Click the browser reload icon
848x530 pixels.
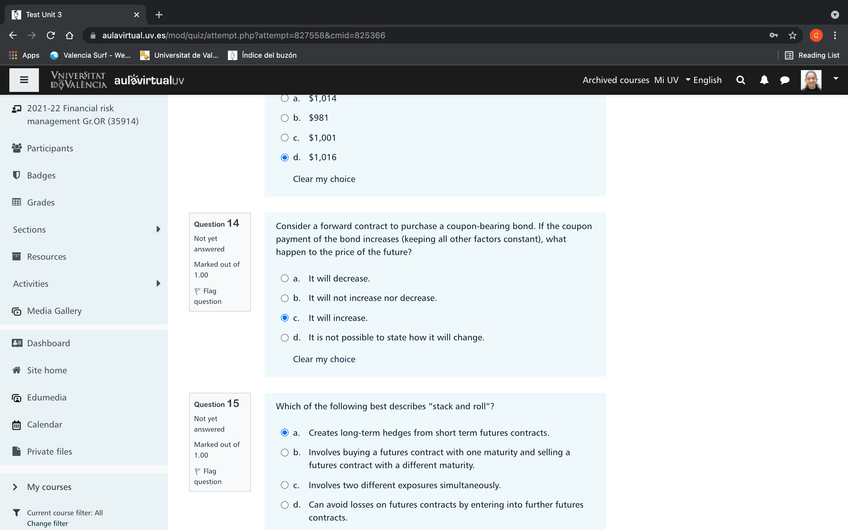53,35
